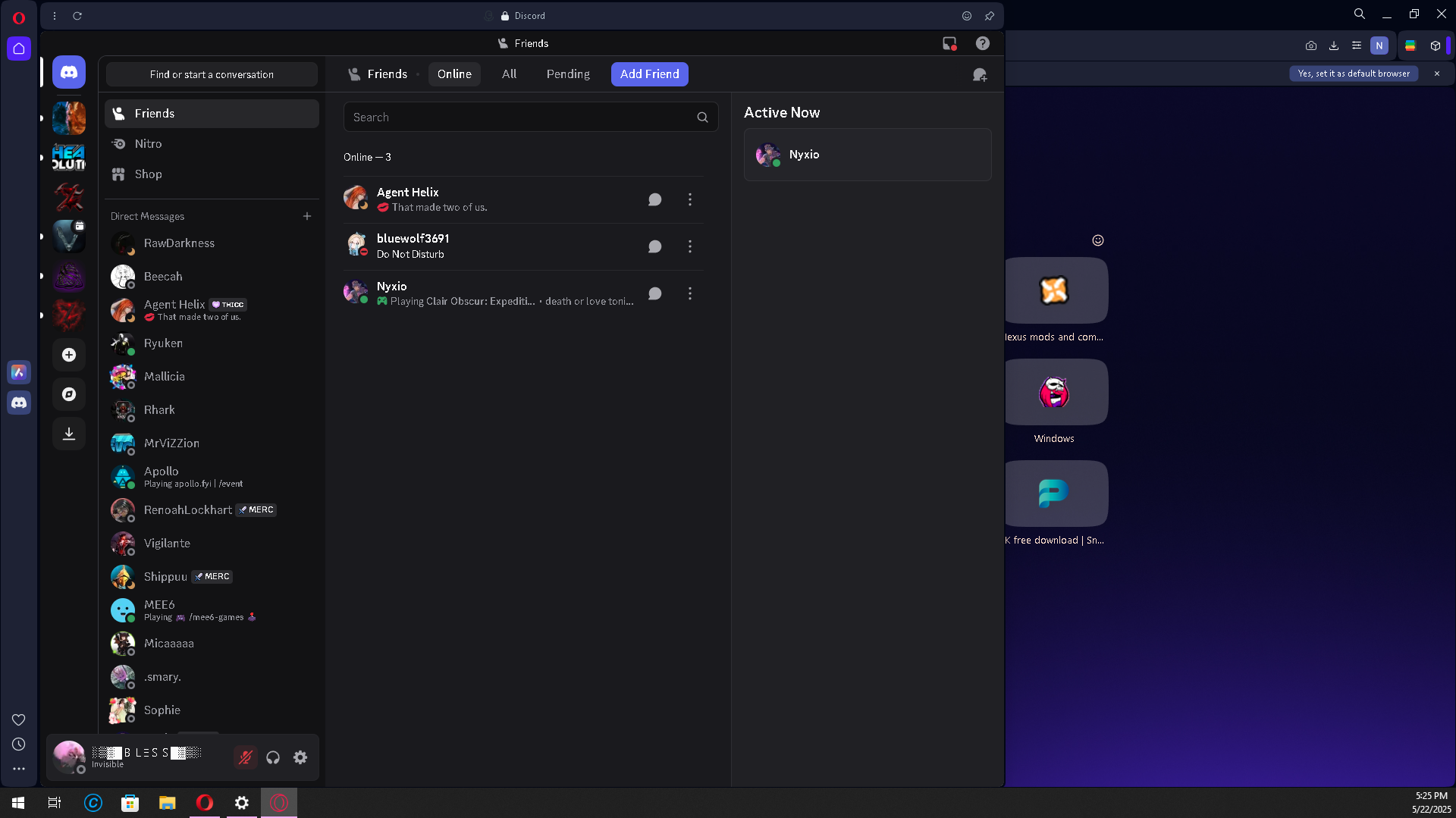Click the Add Friend button

click(649, 74)
